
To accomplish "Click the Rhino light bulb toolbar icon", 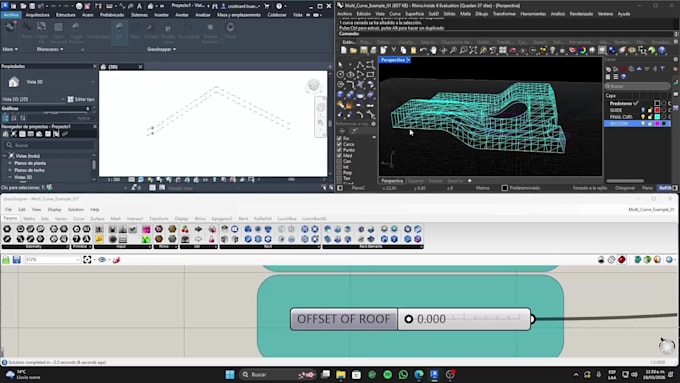I will [552, 51].
